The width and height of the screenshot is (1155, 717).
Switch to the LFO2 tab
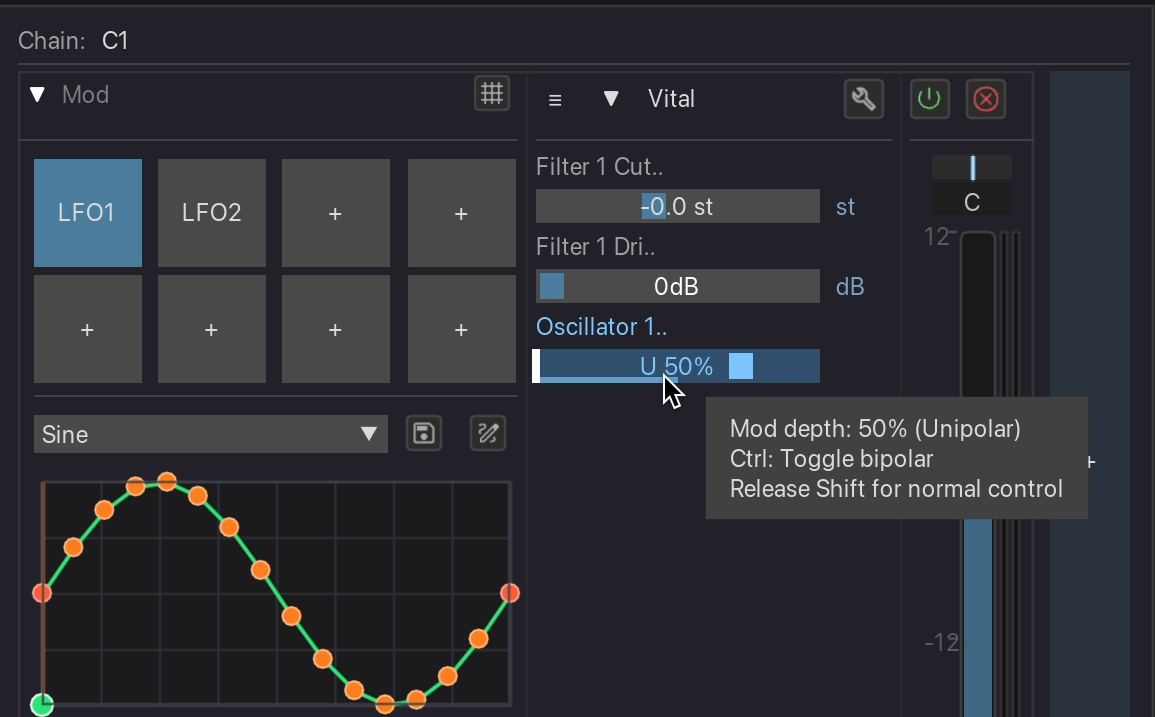coord(212,212)
